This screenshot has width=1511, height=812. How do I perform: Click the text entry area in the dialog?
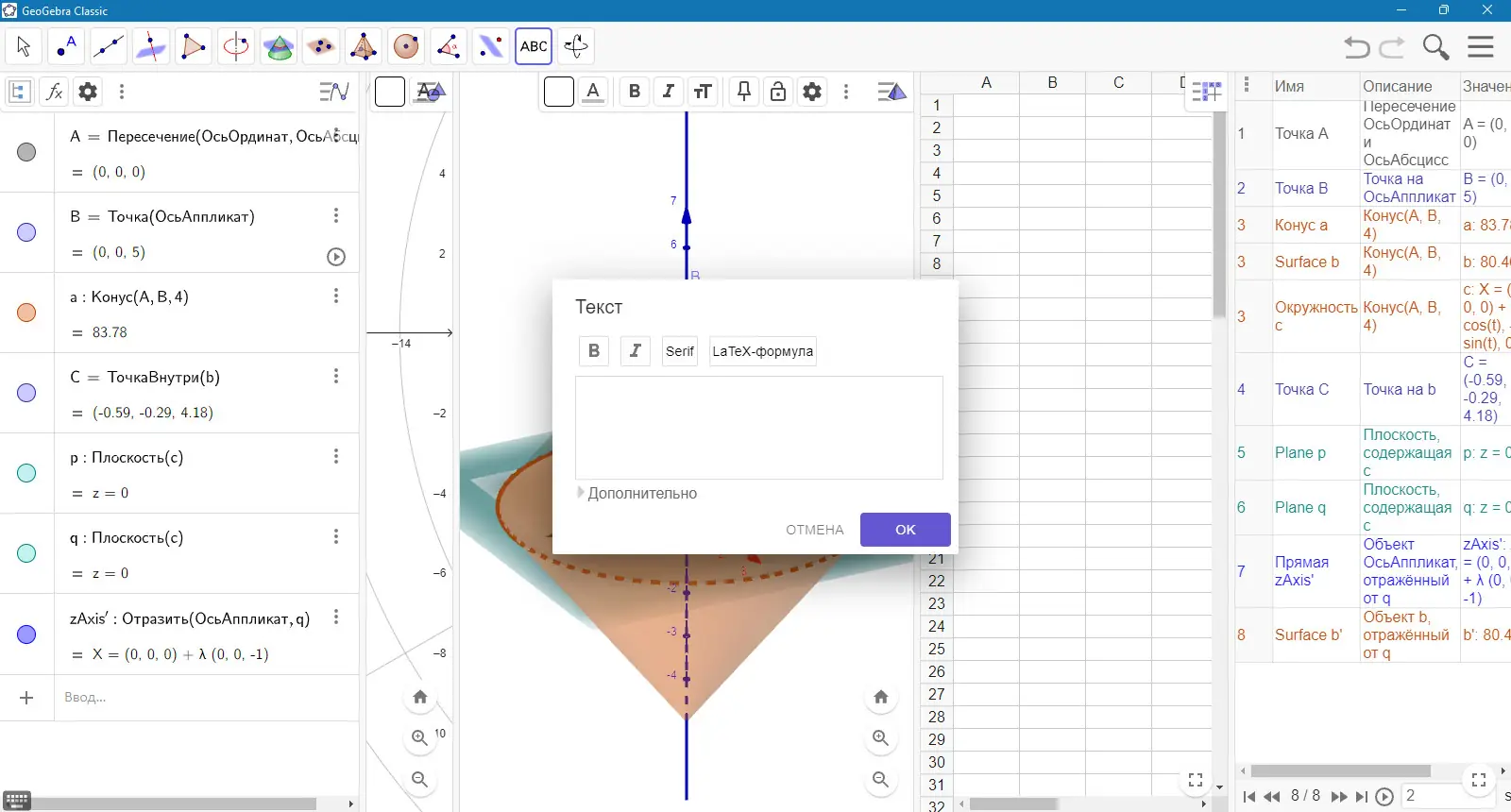(x=759, y=428)
